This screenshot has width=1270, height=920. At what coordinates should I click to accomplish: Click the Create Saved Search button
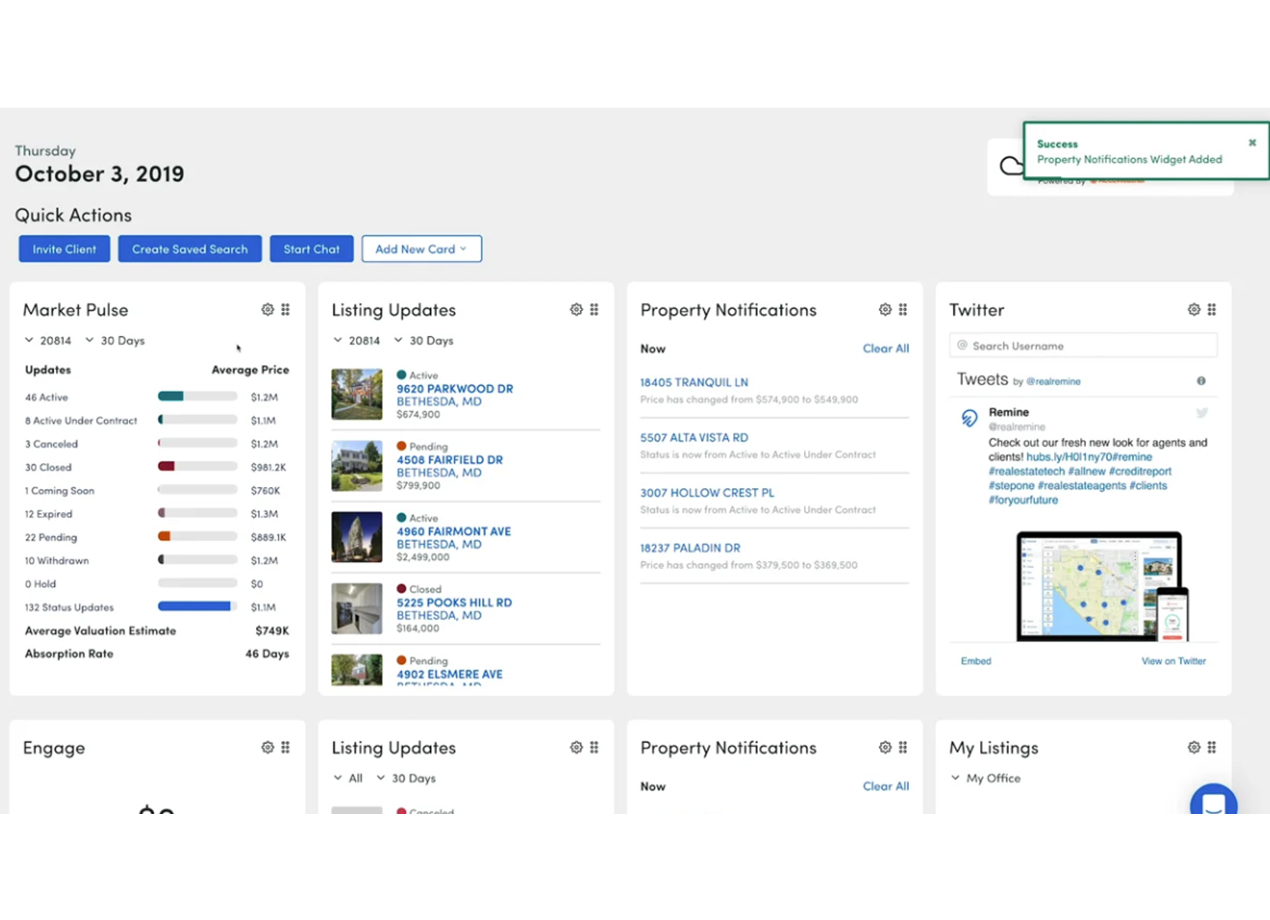[190, 249]
